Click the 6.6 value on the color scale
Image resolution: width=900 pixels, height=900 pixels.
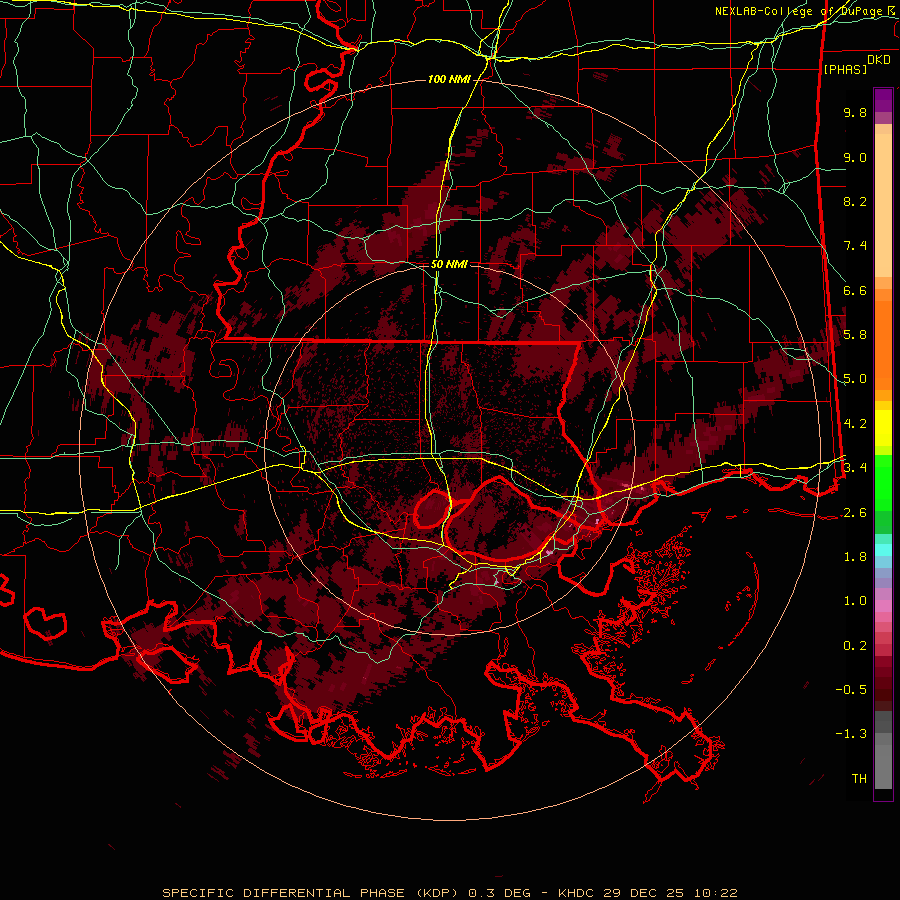855,290
